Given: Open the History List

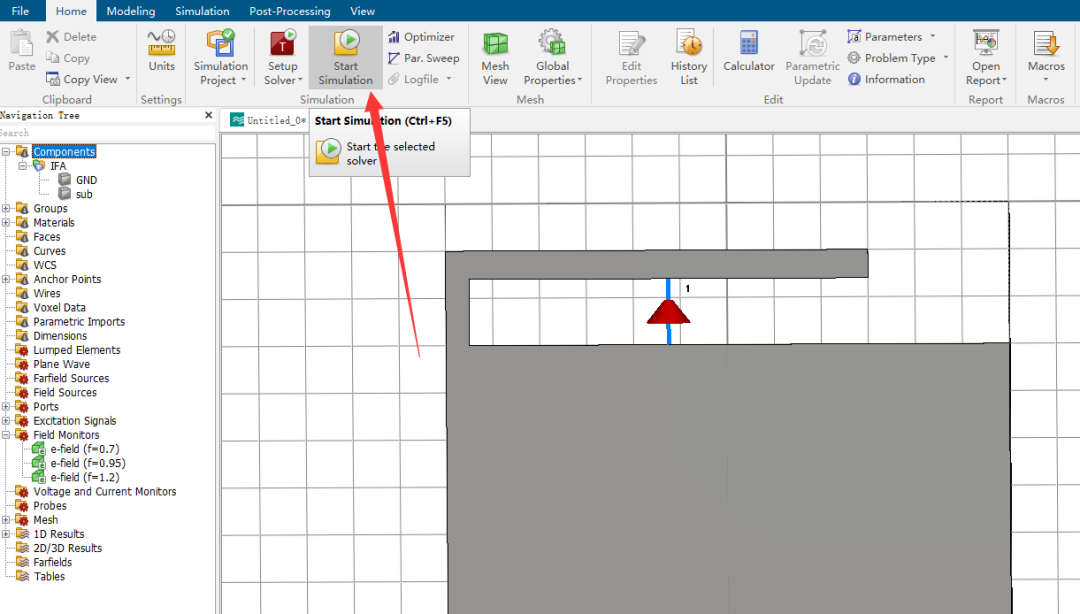Looking at the screenshot, I should click(689, 58).
